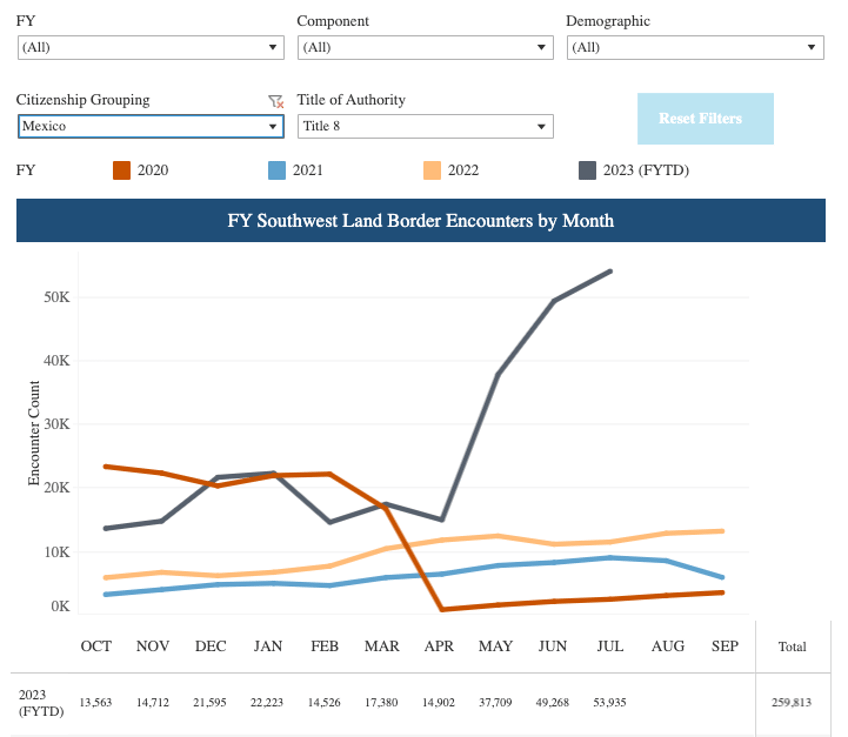Screen dimensions: 848x737
Task: Click the JAN month column header
Action: pyautogui.click(x=268, y=646)
